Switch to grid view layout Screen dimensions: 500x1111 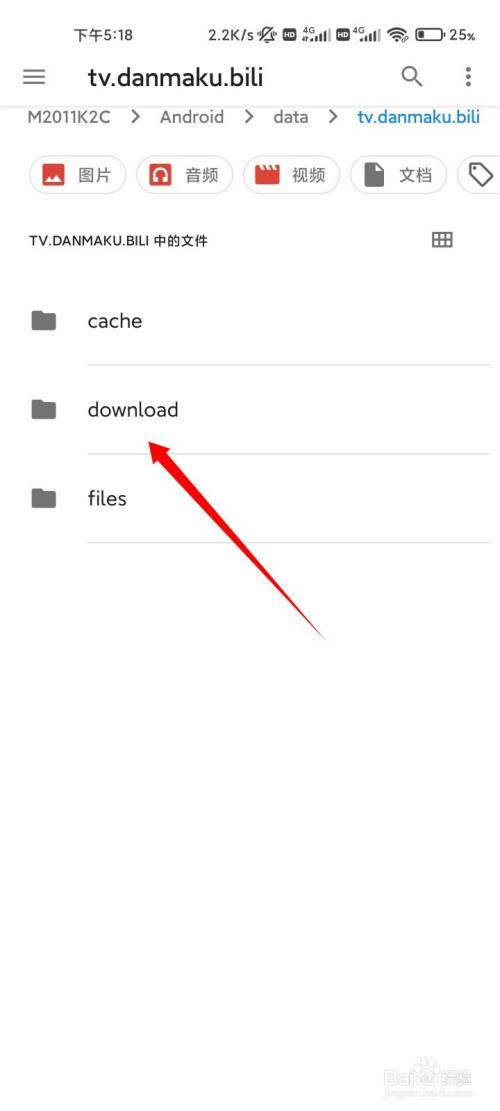(442, 240)
